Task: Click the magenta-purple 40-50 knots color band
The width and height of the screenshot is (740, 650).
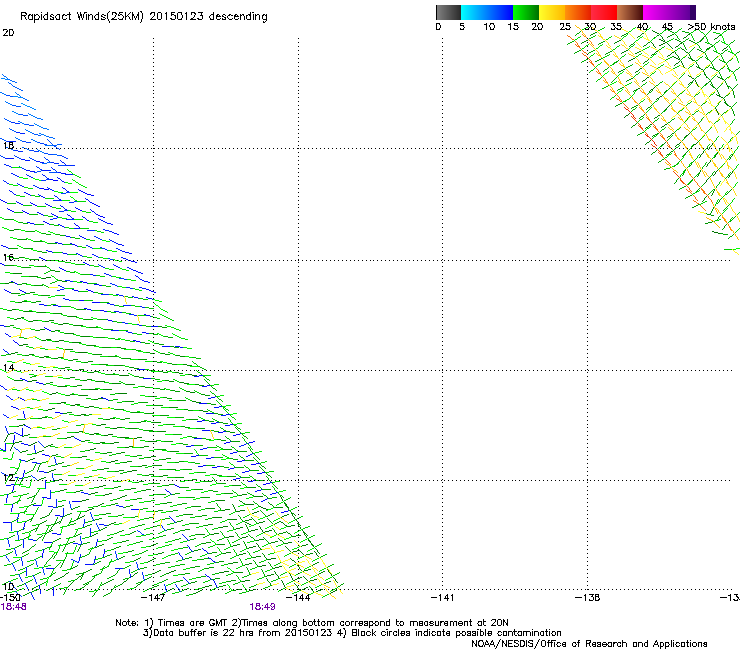Action: click(669, 12)
